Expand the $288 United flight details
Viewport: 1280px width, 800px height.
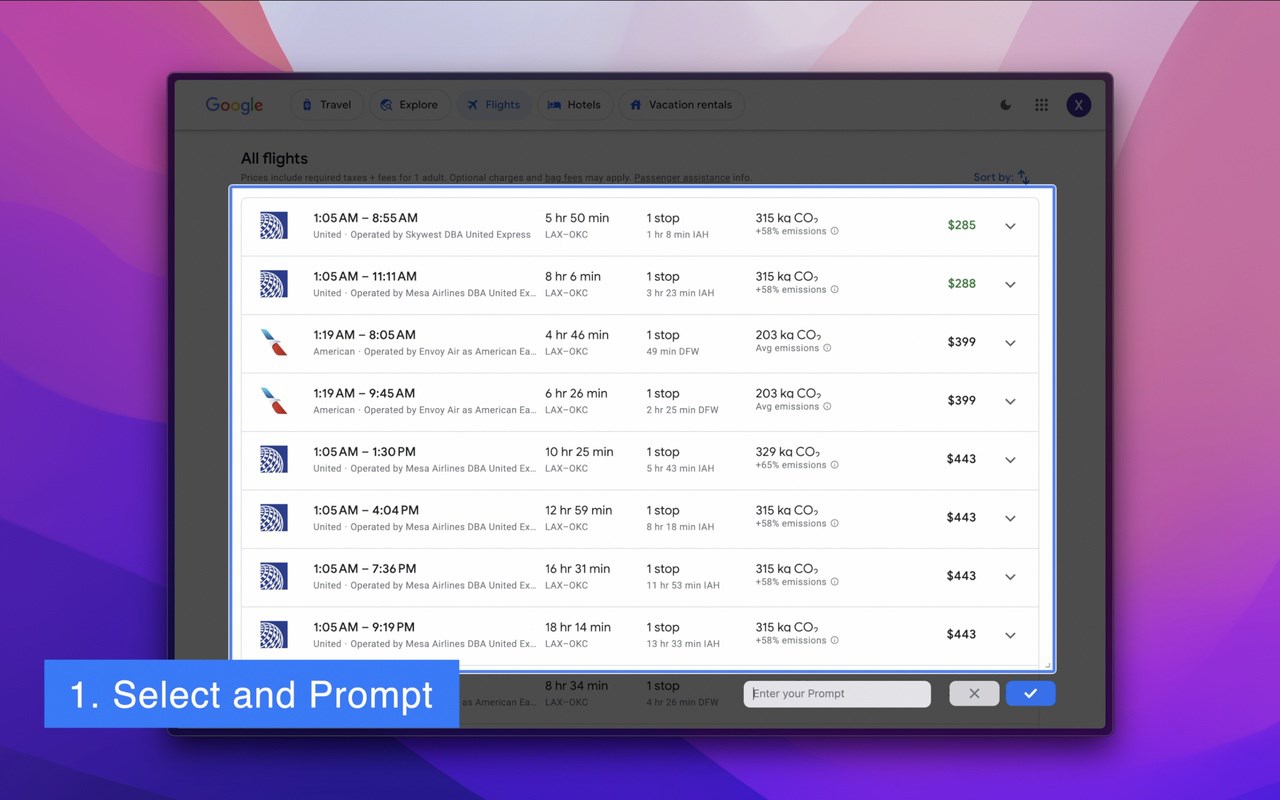pos(1010,284)
